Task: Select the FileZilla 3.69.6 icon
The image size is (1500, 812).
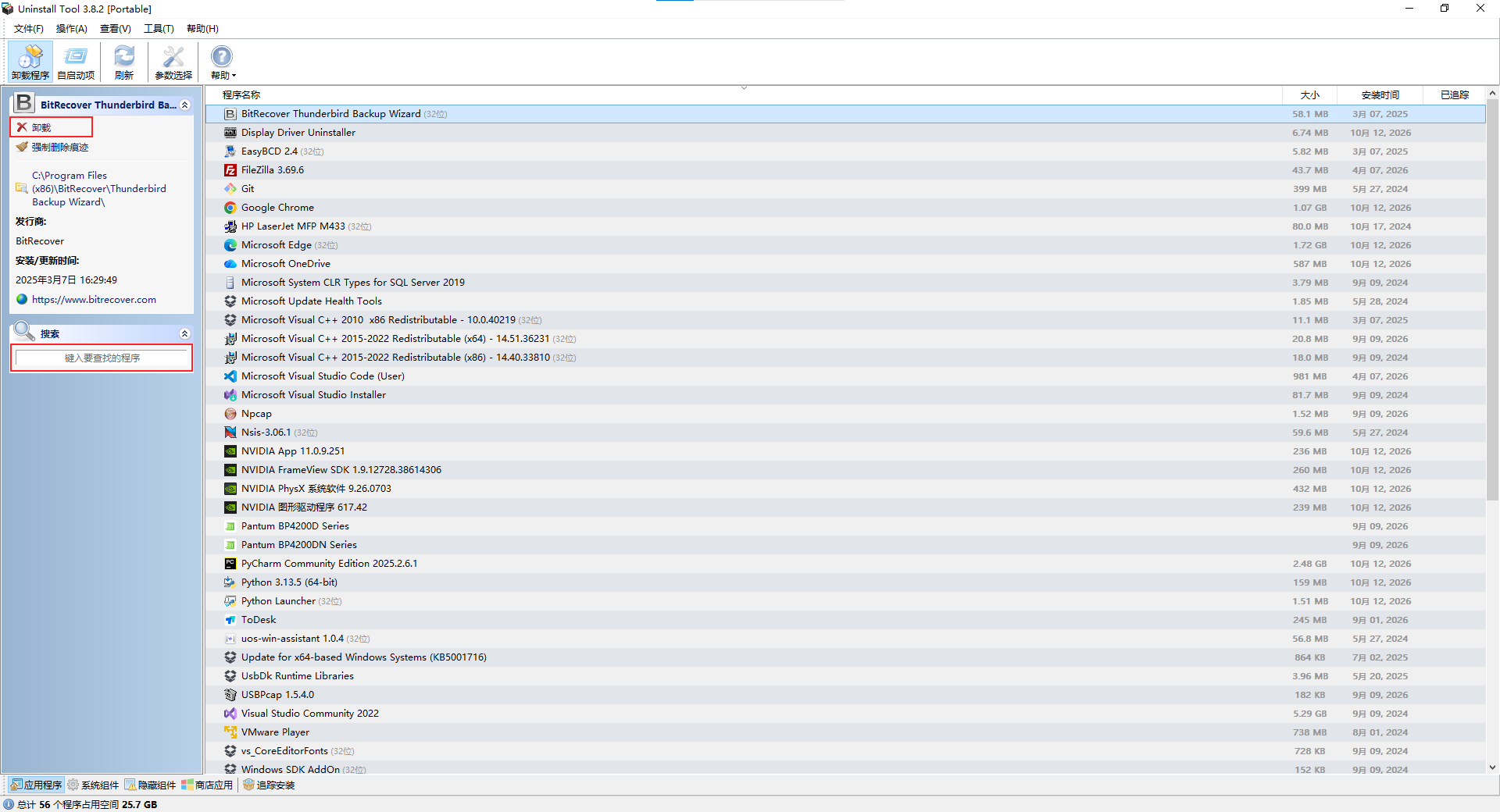Action: pos(230,170)
